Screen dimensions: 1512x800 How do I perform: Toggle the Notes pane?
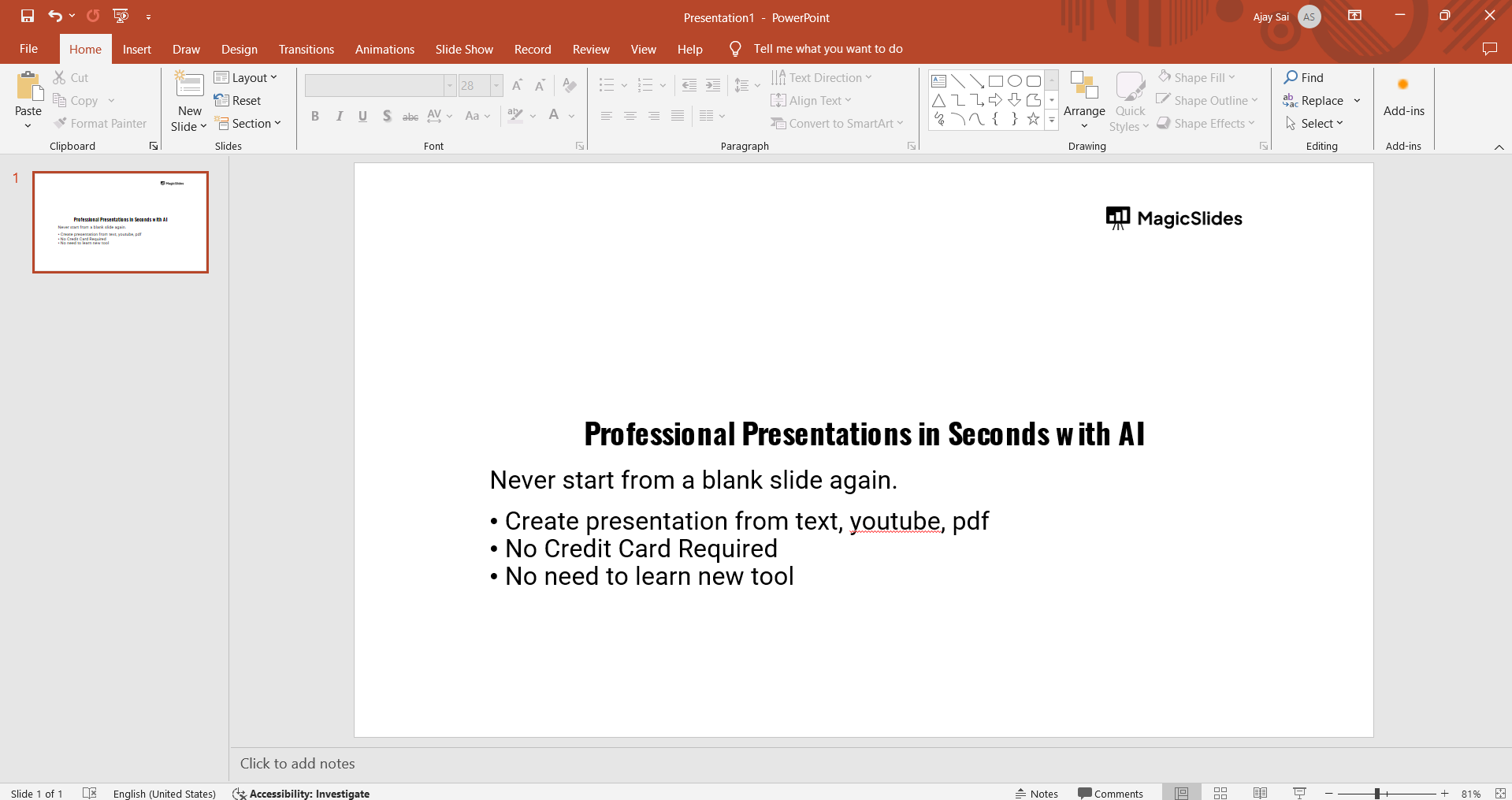(1037, 793)
